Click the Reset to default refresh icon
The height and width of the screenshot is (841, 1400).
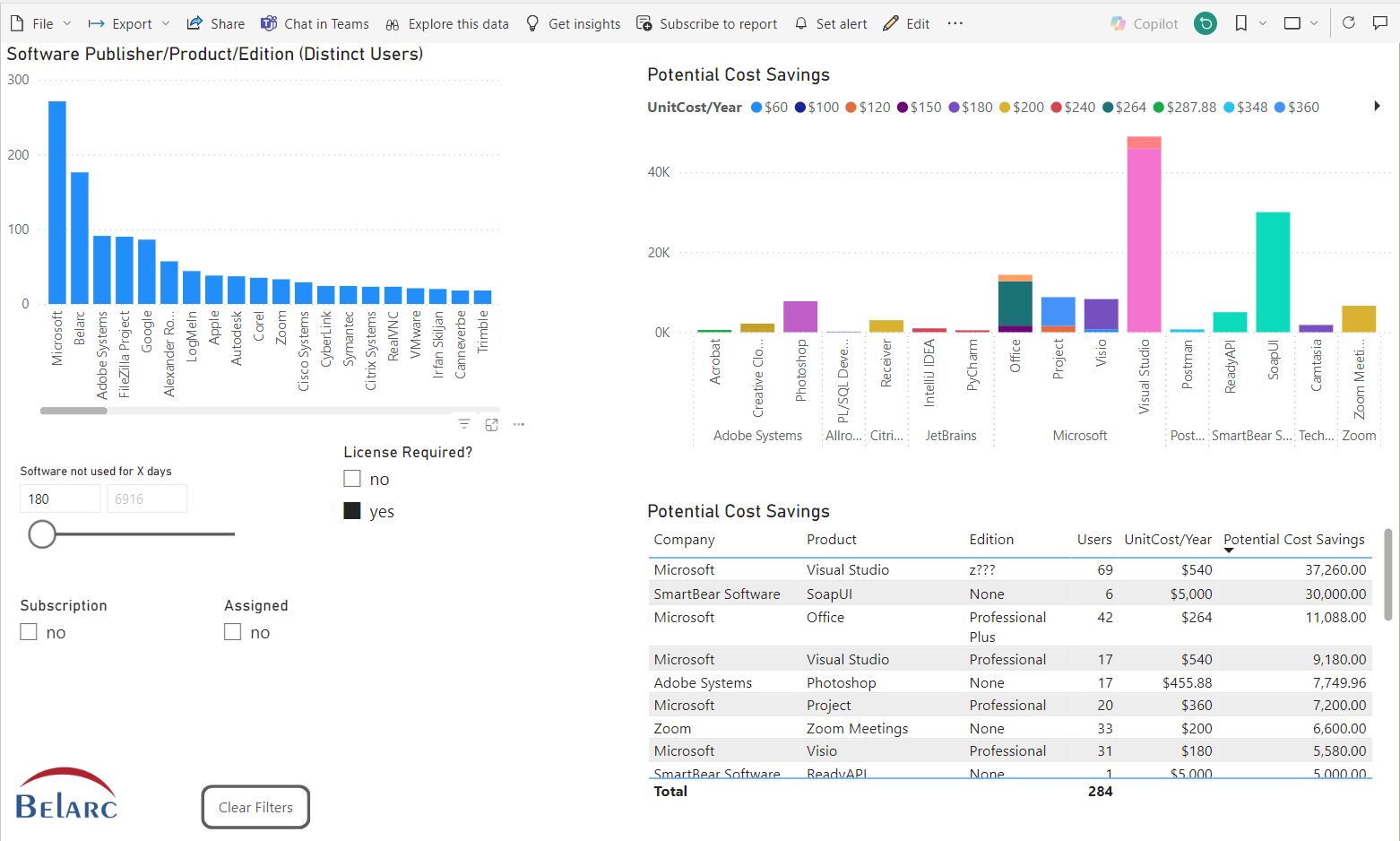[x=1206, y=24]
